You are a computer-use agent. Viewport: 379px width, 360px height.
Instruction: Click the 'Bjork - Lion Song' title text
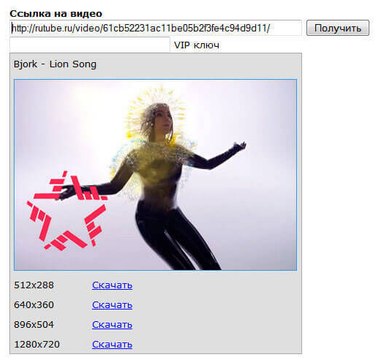55,64
